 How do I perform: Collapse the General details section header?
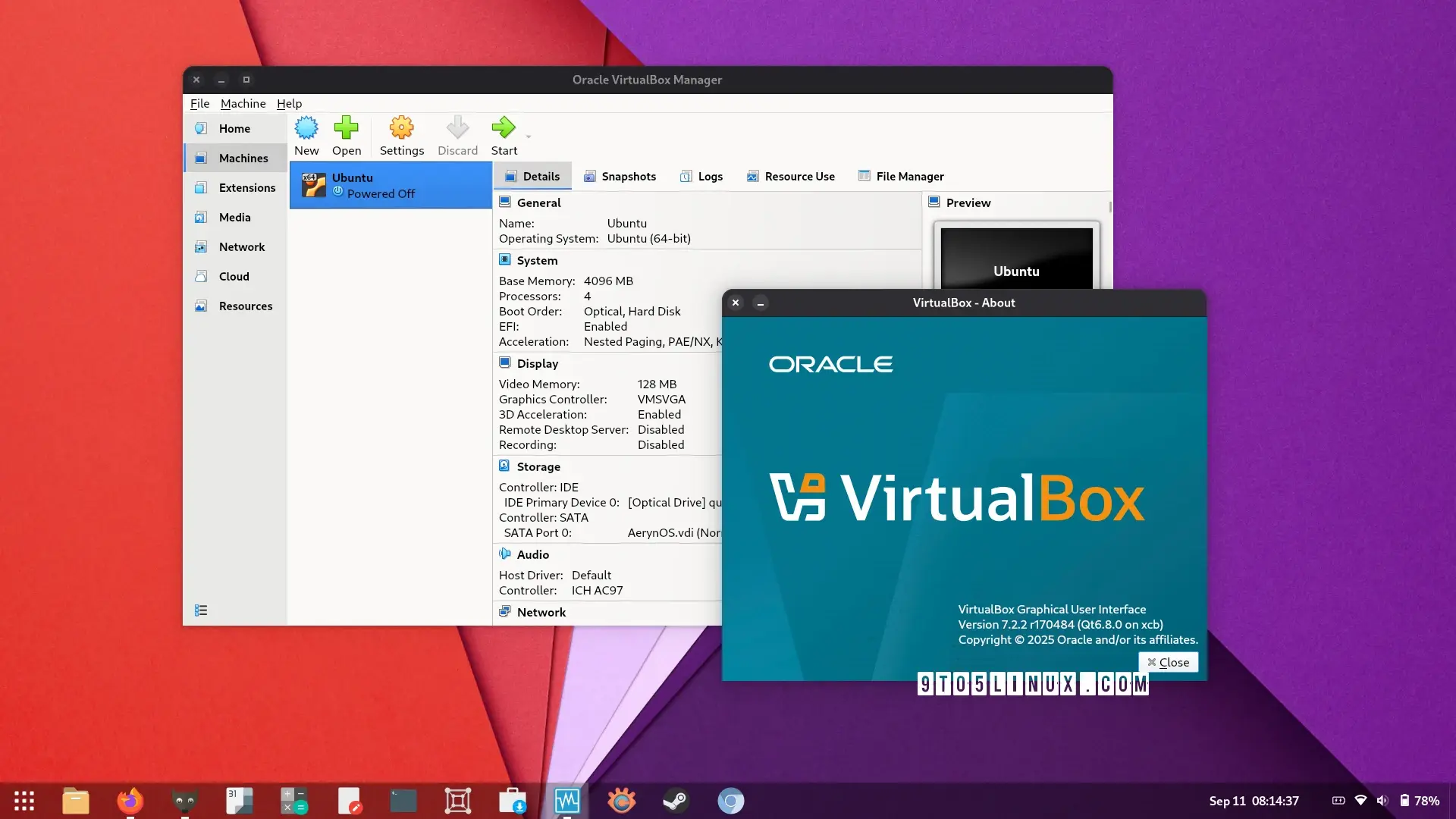click(x=538, y=202)
